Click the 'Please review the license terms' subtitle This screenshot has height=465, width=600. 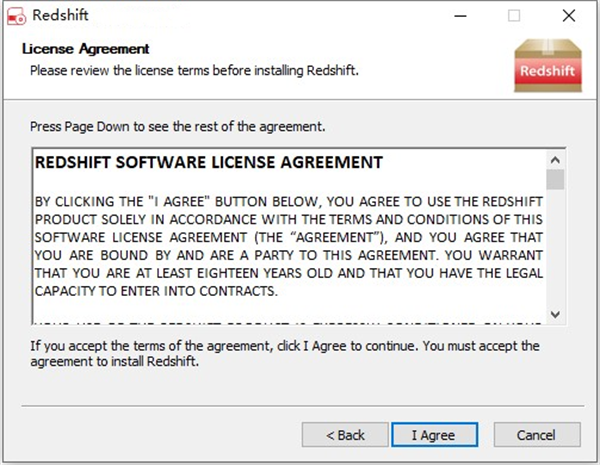click(194, 70)
